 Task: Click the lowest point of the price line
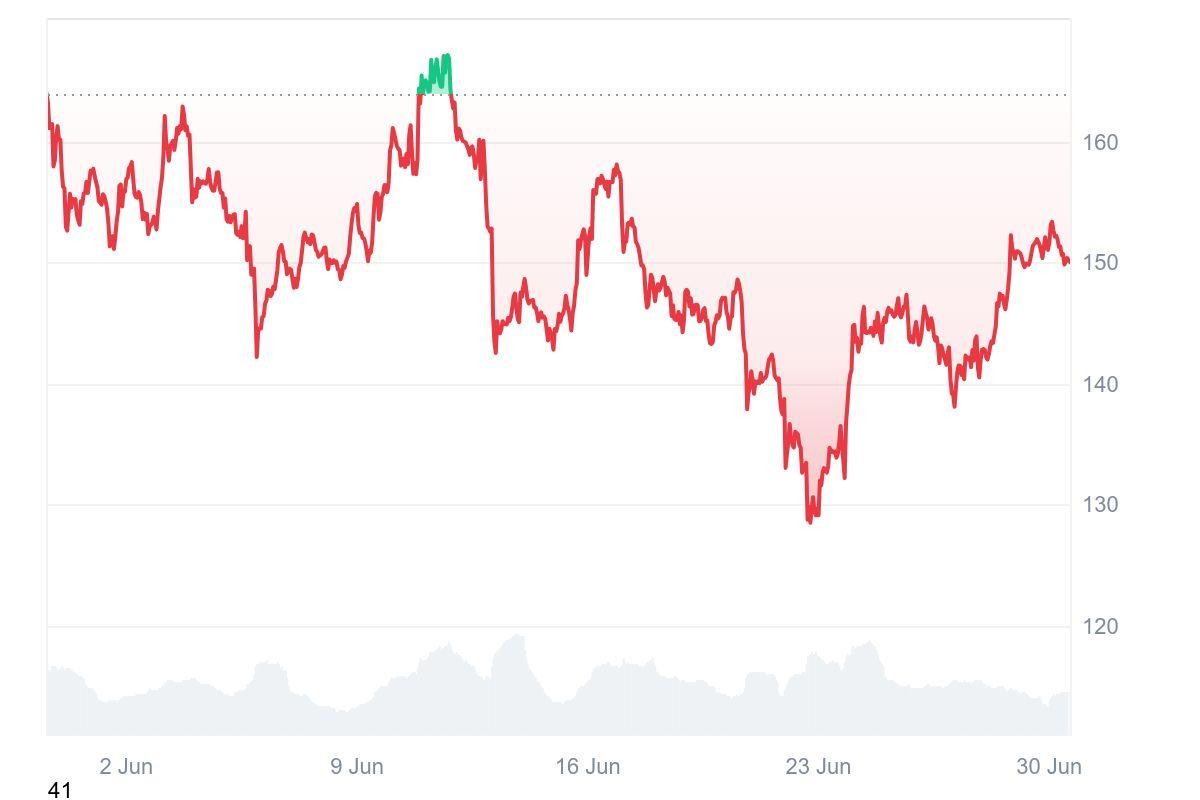point(810,520)
